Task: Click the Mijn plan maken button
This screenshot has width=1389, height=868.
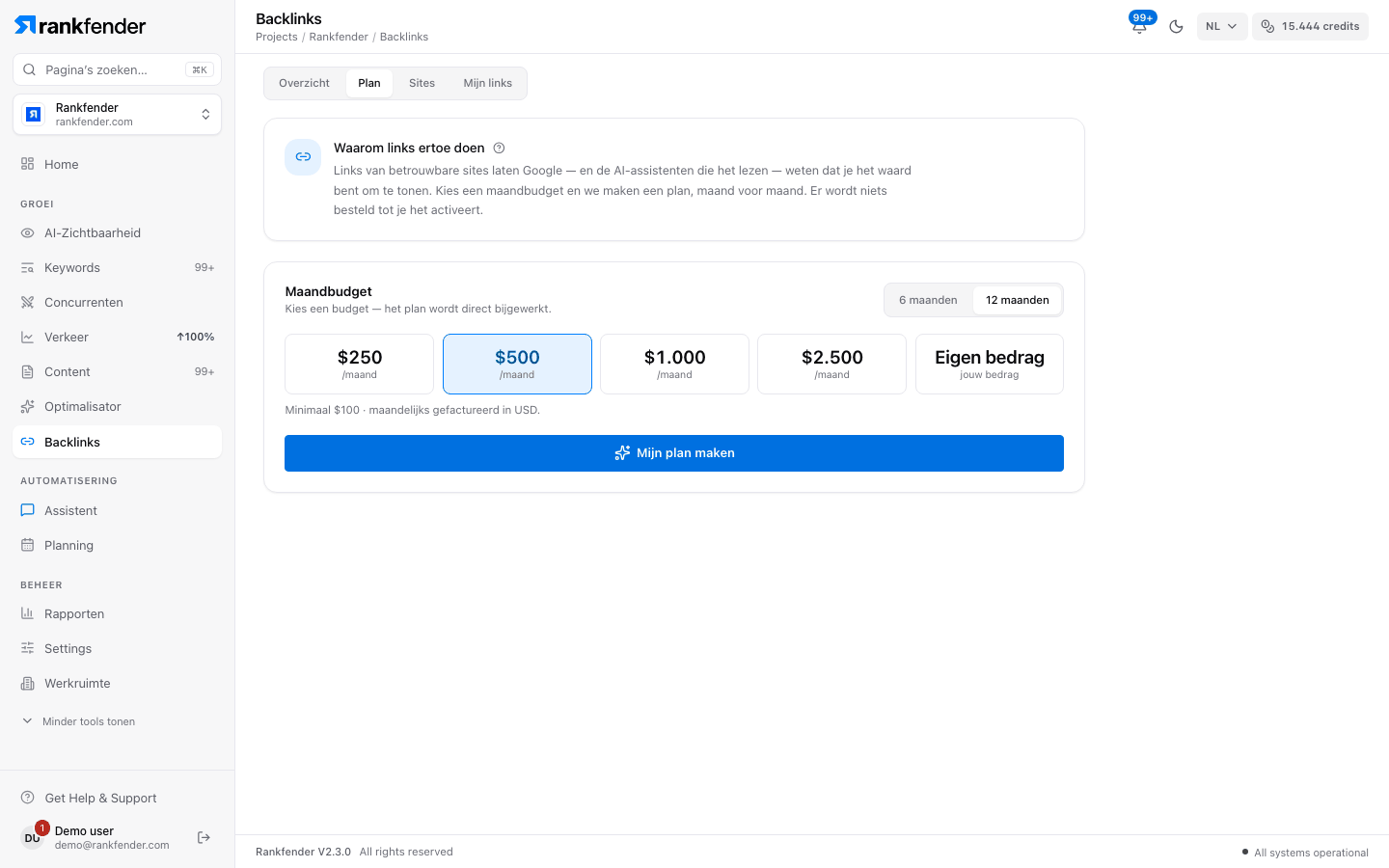Action: (674, 453)
